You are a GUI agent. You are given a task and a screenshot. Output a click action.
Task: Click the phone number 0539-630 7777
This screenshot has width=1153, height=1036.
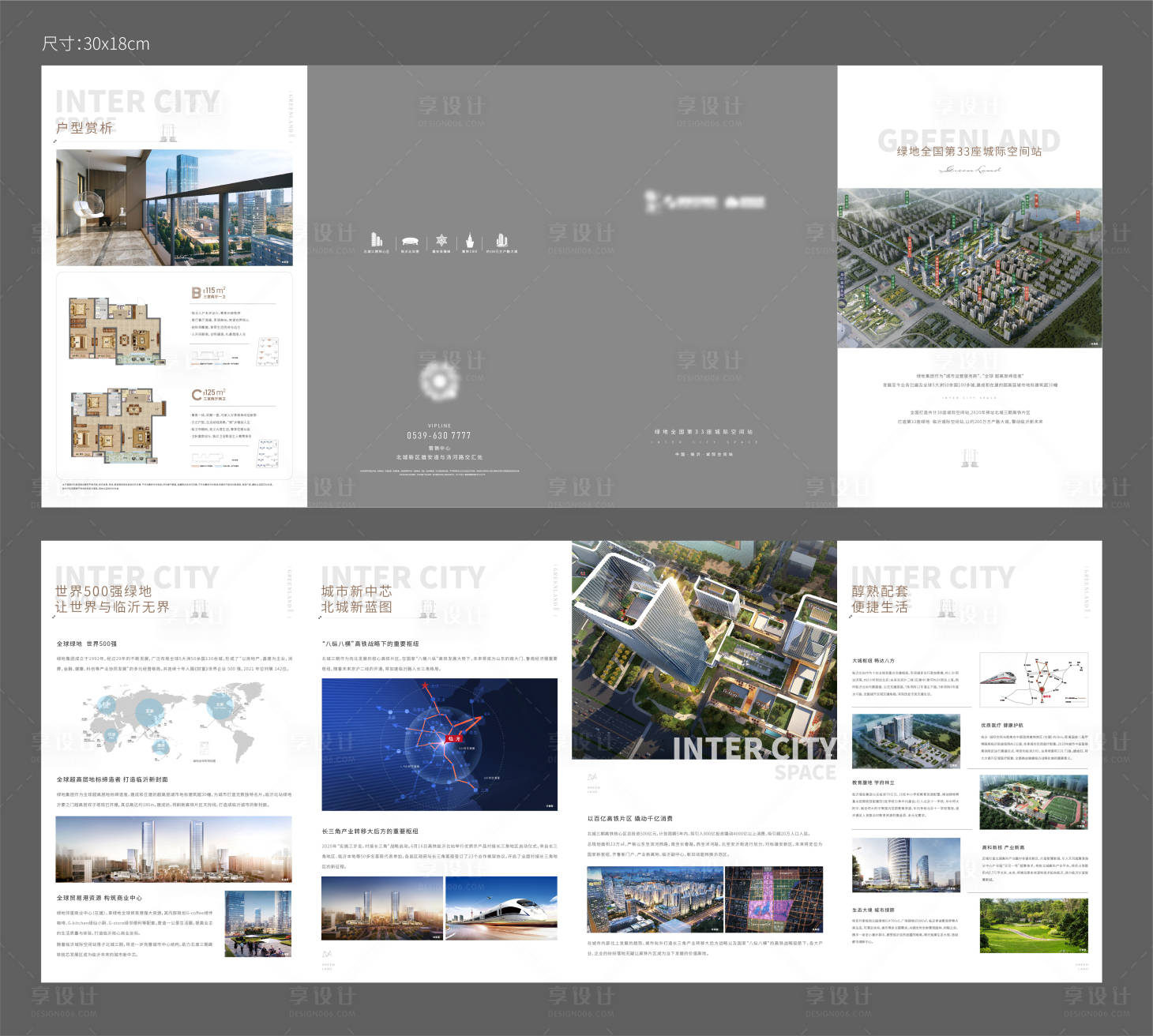click(439, 436)
